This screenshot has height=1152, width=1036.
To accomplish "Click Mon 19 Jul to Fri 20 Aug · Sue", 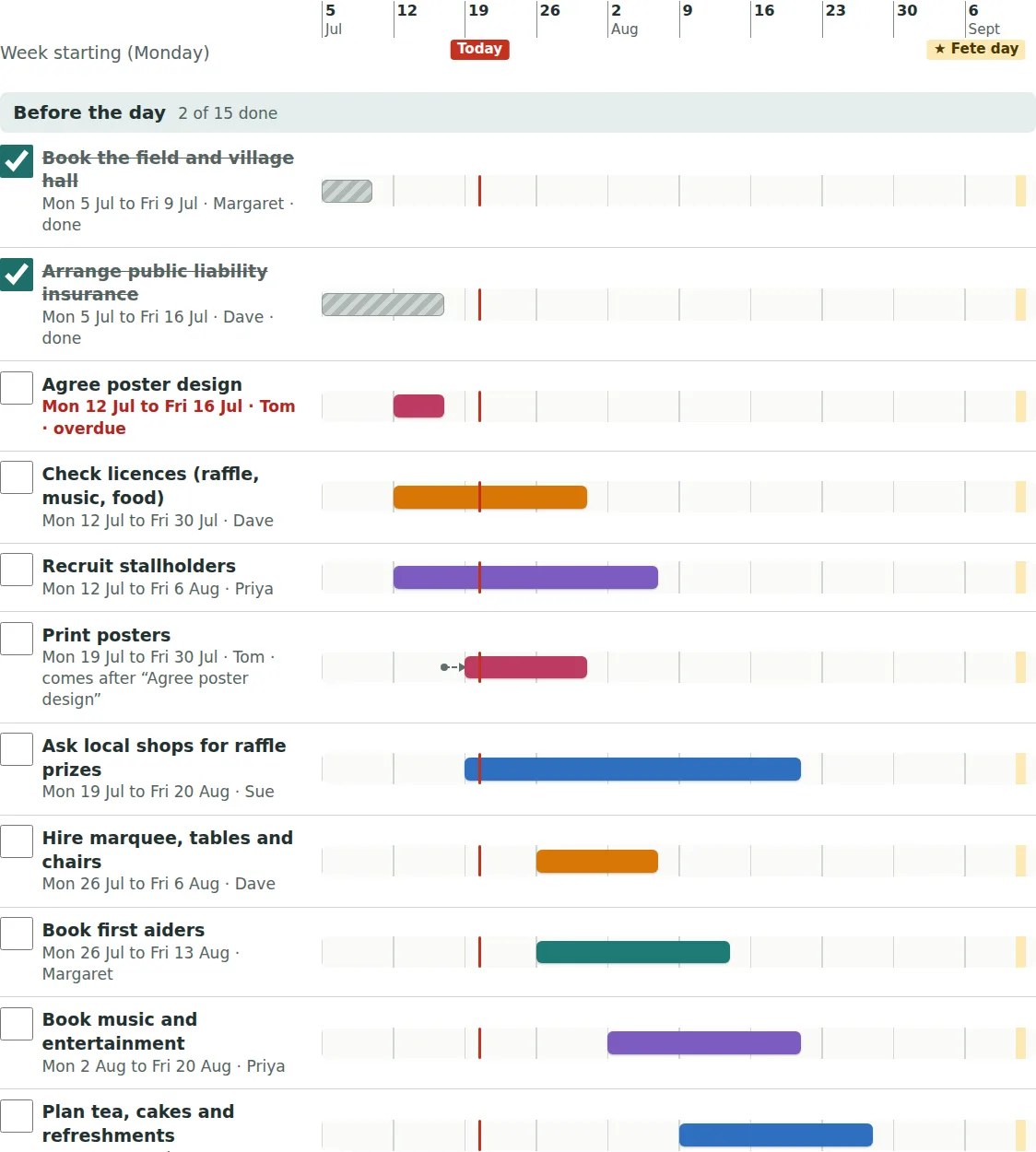I will click(159, 792).
